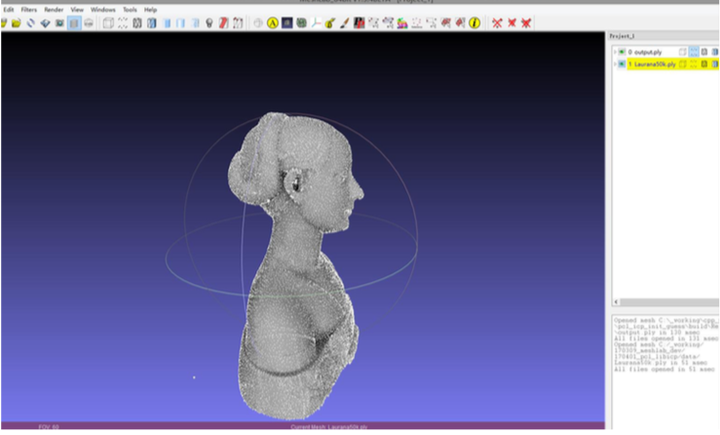Click the yellow 'A' align tool icon
This screenshot has height=435, width=720.
[272, 22]
